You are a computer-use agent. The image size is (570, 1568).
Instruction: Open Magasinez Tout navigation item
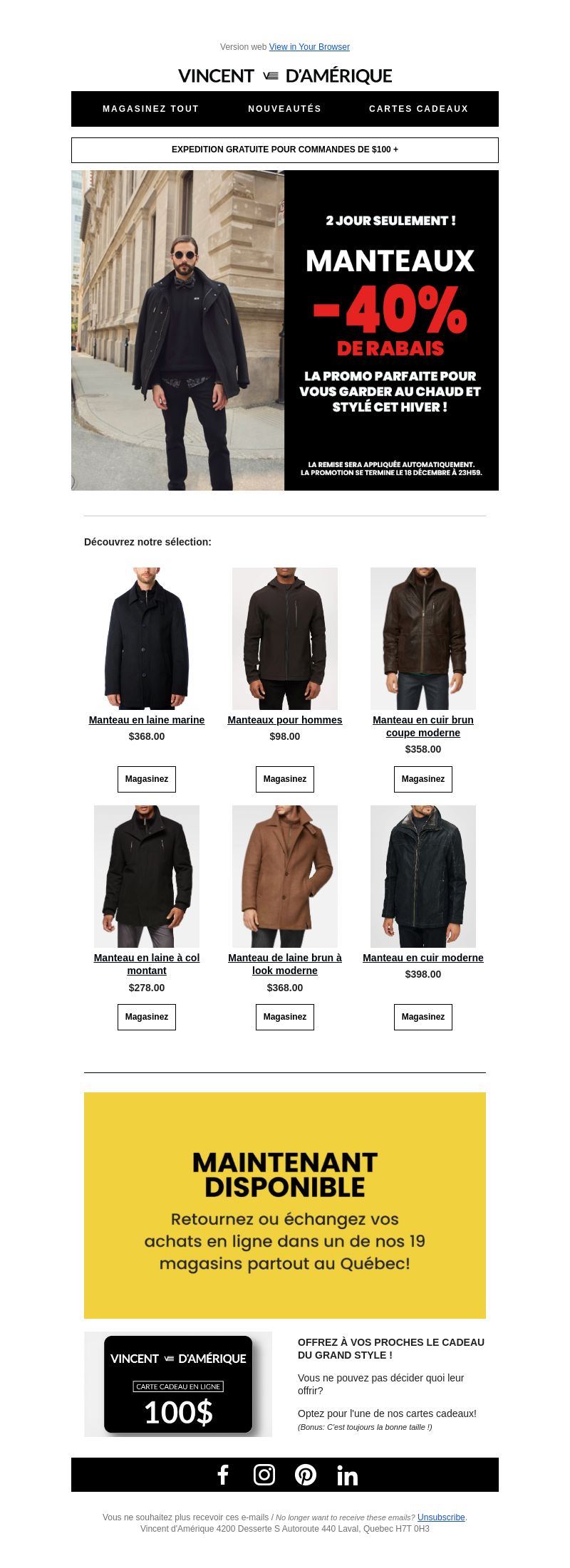pos(151,109)
